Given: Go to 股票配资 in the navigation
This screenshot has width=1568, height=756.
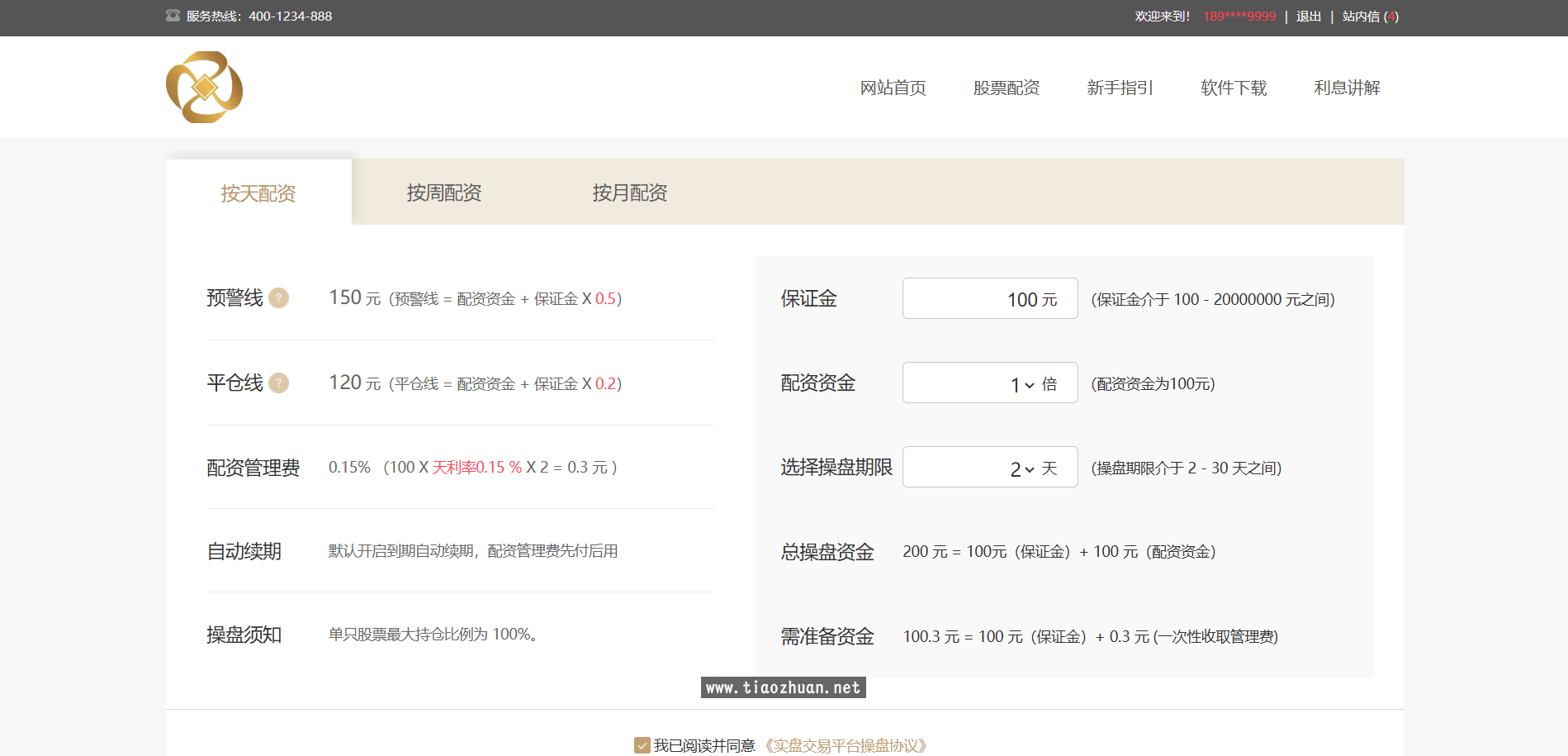Looking at the screenshot, I should tap(1006, 88).
